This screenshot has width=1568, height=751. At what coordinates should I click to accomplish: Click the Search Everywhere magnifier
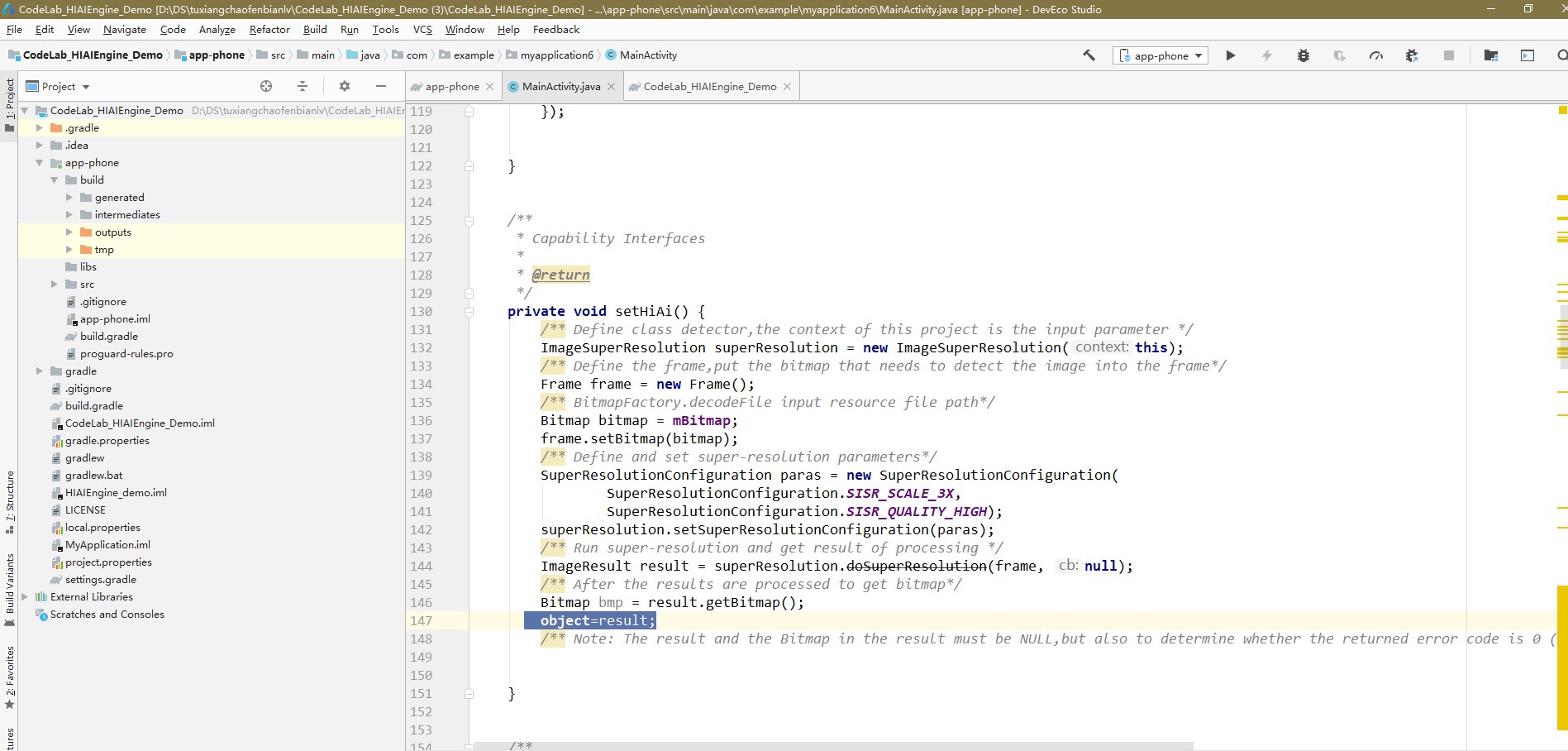click(1561, 55)
